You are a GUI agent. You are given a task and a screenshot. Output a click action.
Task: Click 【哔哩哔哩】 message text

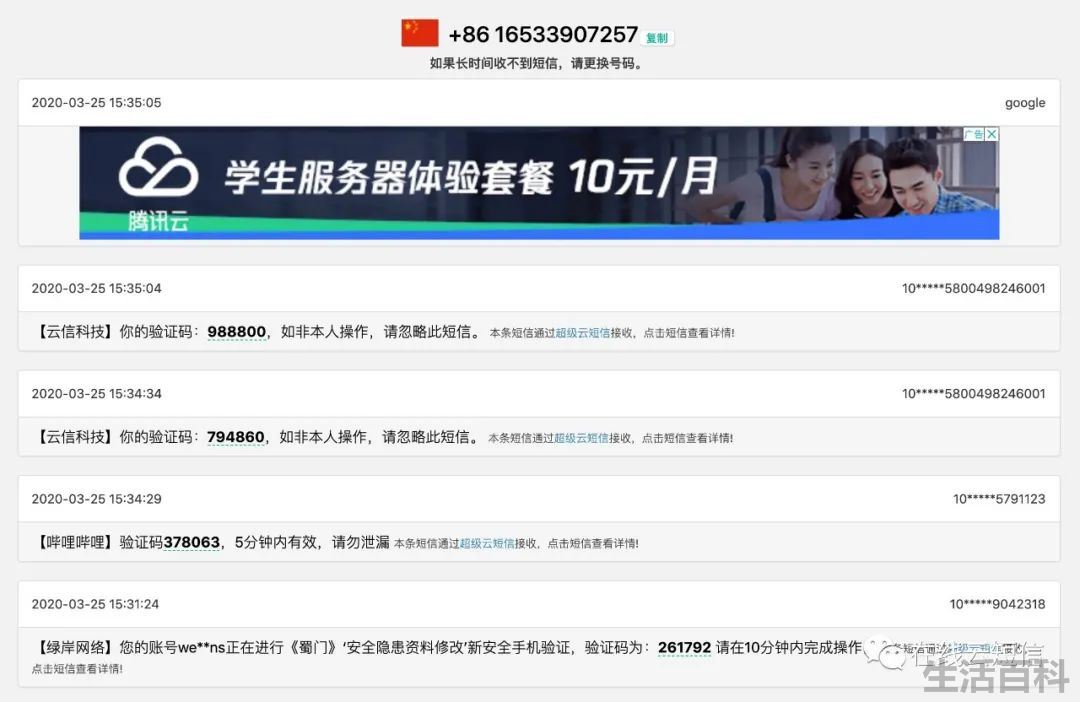[213, 543]
